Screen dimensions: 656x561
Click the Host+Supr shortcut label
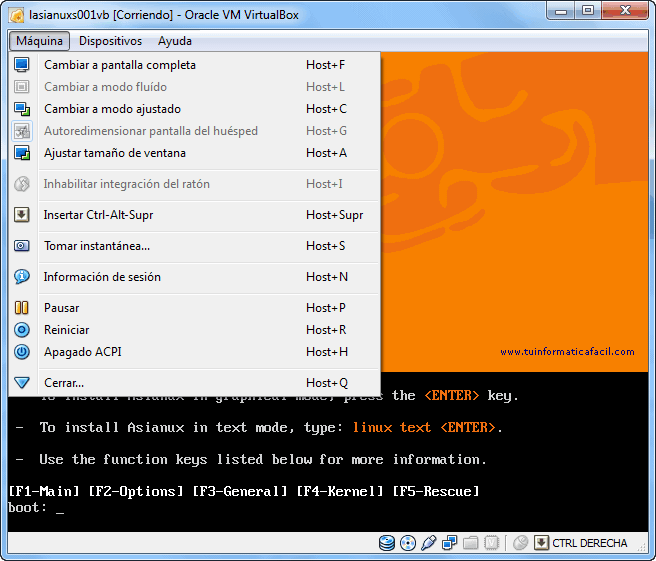coord(335,215)
